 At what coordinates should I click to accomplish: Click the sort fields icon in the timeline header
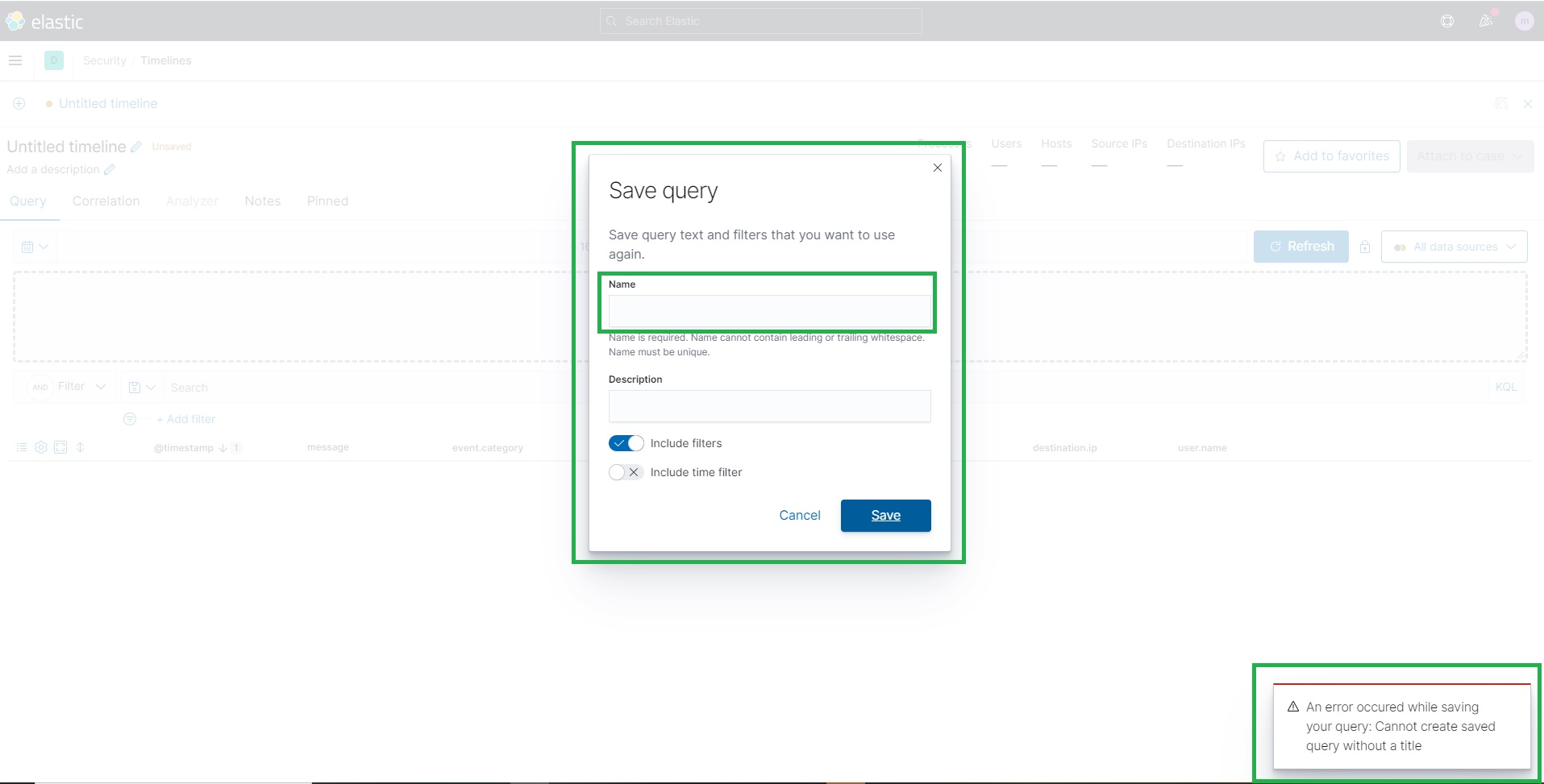[x=80, y=447]
